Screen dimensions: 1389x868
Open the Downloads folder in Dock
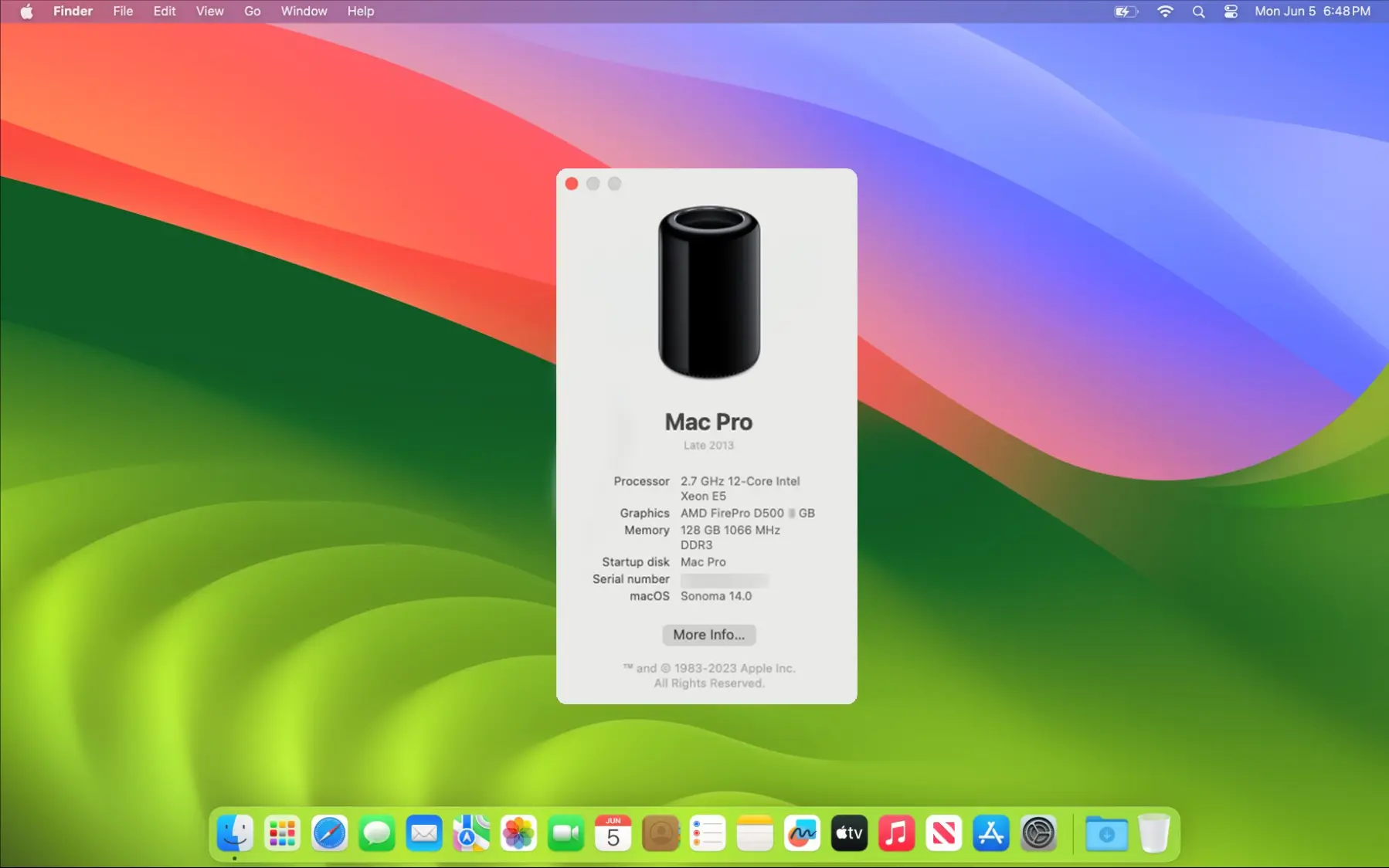click(1106, 834)
